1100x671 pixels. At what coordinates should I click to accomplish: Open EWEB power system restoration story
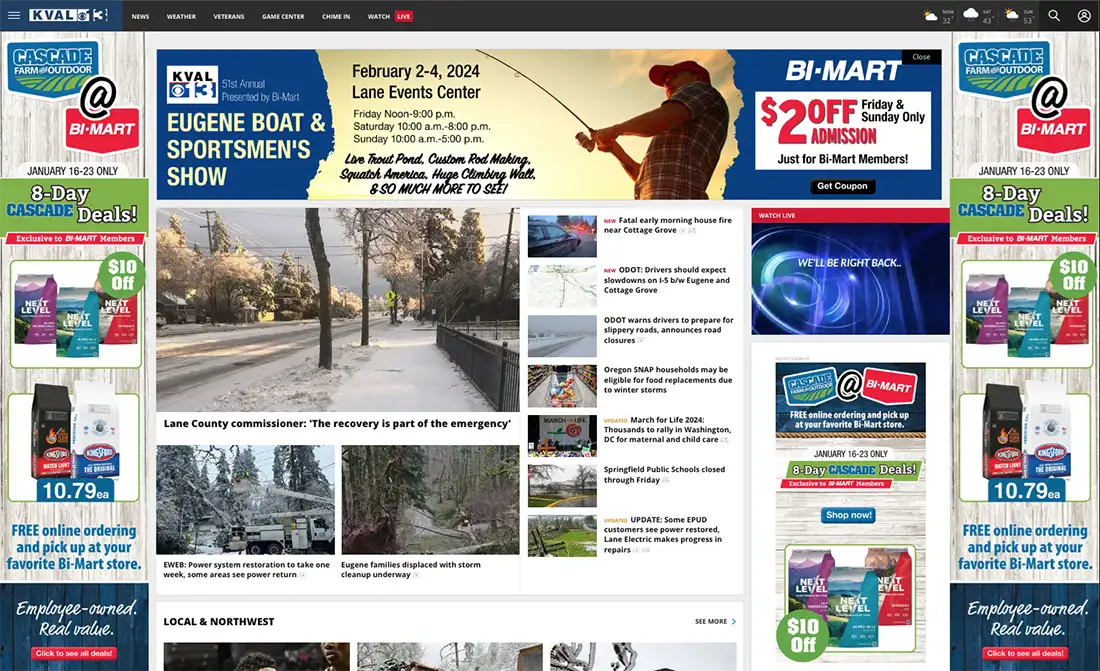(246, 569)
